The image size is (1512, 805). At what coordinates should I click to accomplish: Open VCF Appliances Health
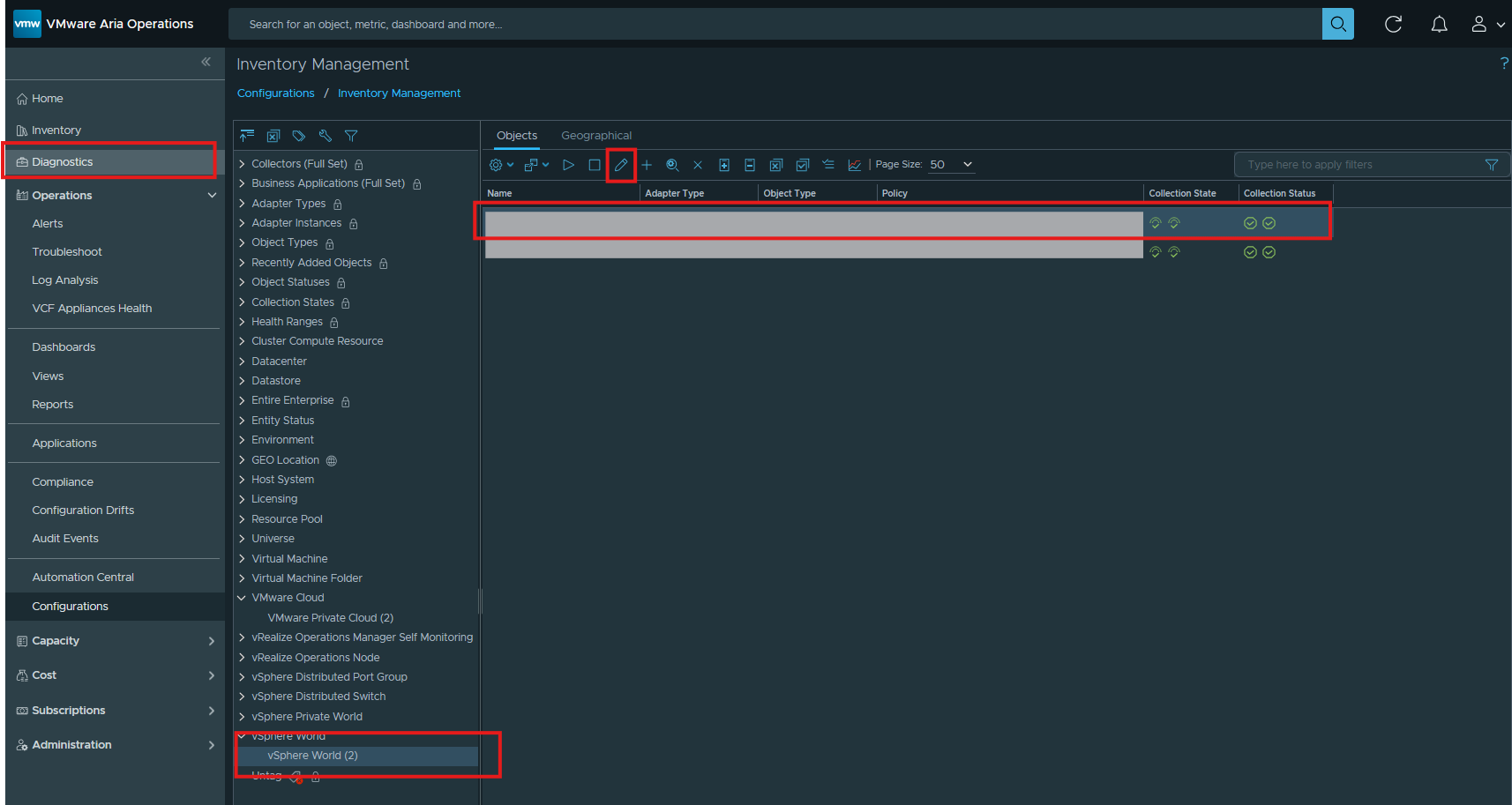click(x=92, y=309)
